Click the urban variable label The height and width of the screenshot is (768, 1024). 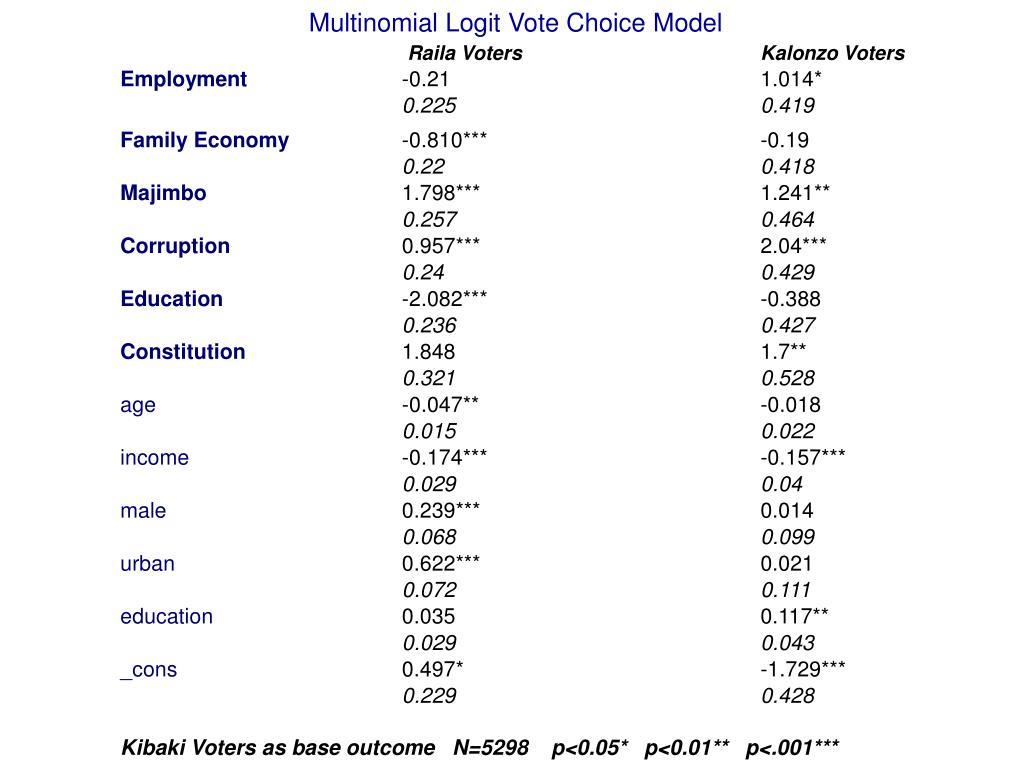(148, 563)
